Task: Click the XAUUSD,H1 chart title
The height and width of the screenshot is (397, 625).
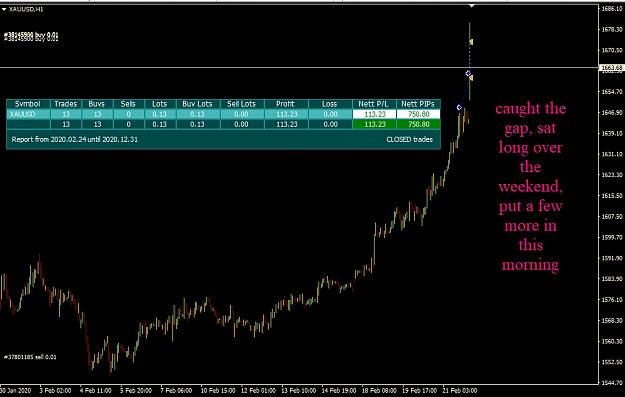Action: tap(26, 9)
